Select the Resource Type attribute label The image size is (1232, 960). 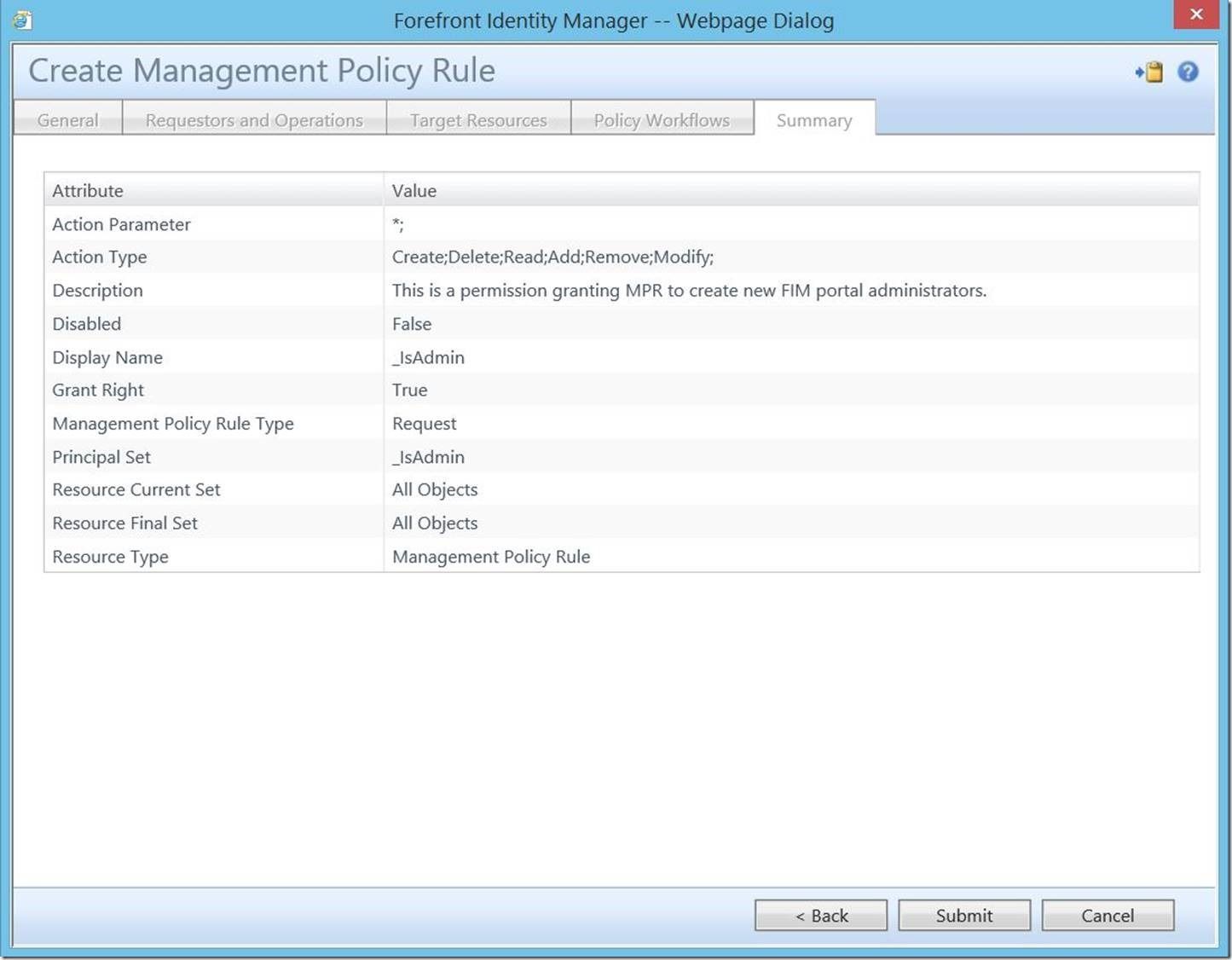[x=110, y=557]
